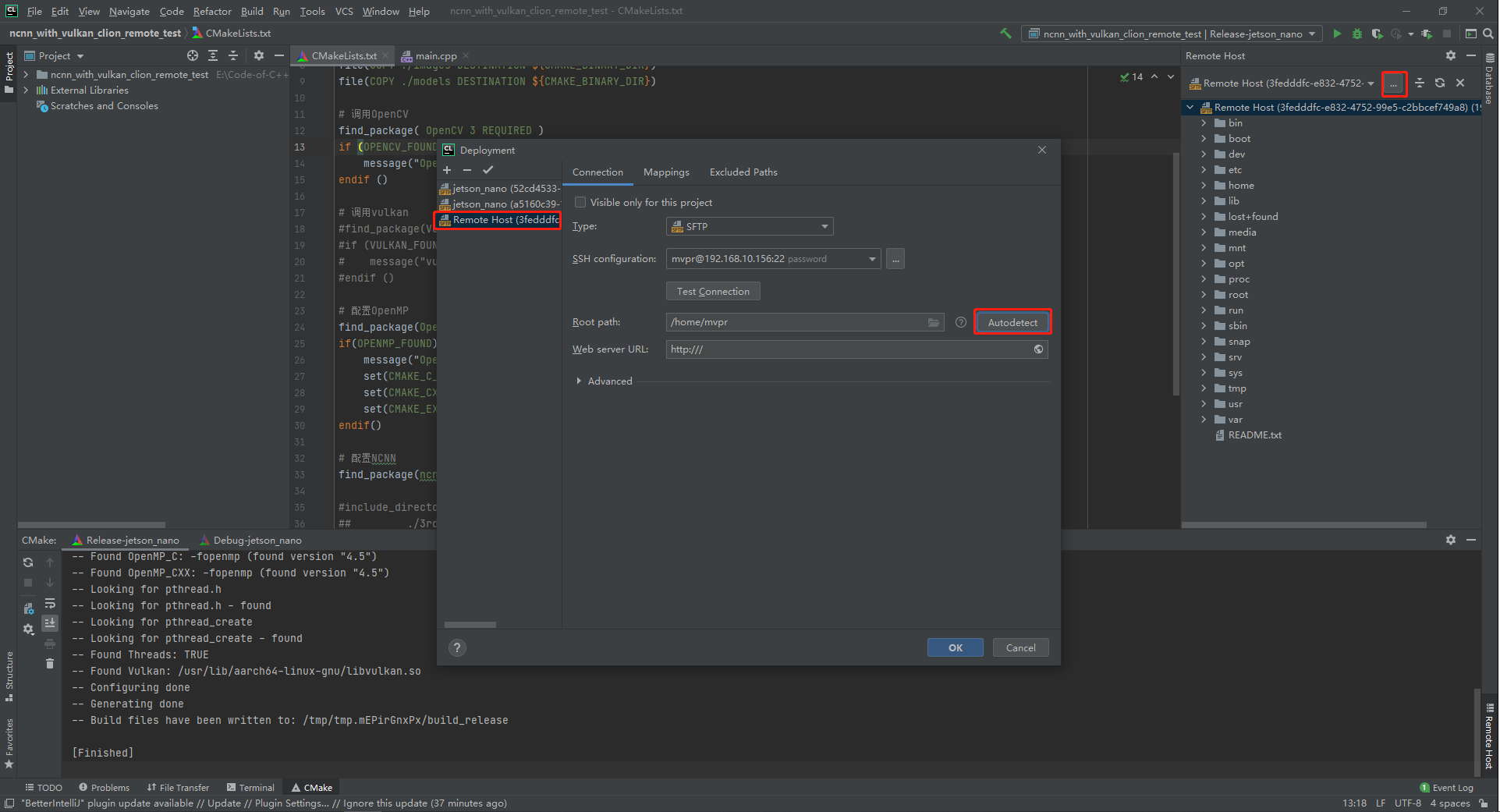Image resolution: width=1500 pixels, height=812 pixels.
Task: Click the Build hammer icon in toolbar
Action: (1006, 34)
